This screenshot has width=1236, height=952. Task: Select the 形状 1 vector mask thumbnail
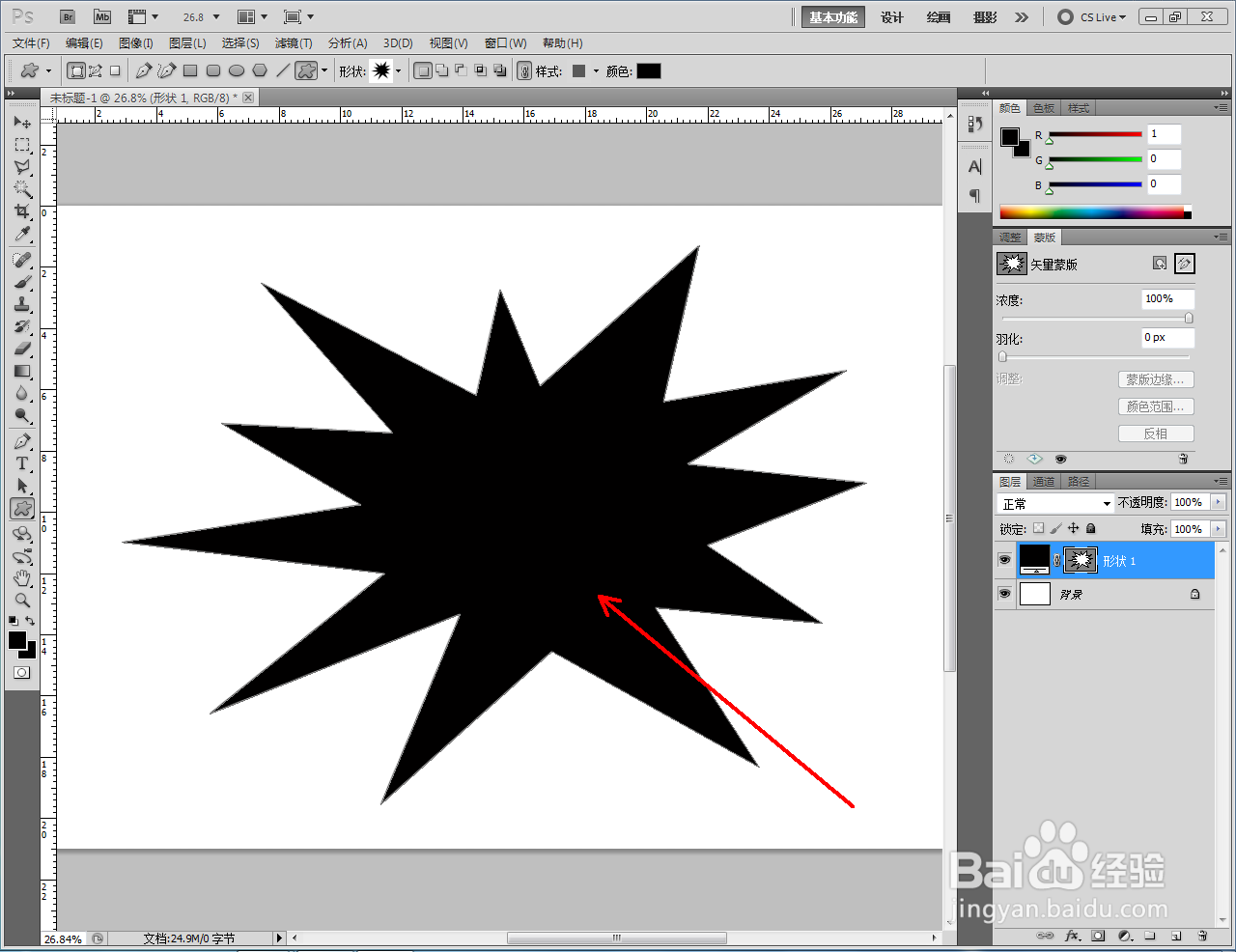point(1081,560)
